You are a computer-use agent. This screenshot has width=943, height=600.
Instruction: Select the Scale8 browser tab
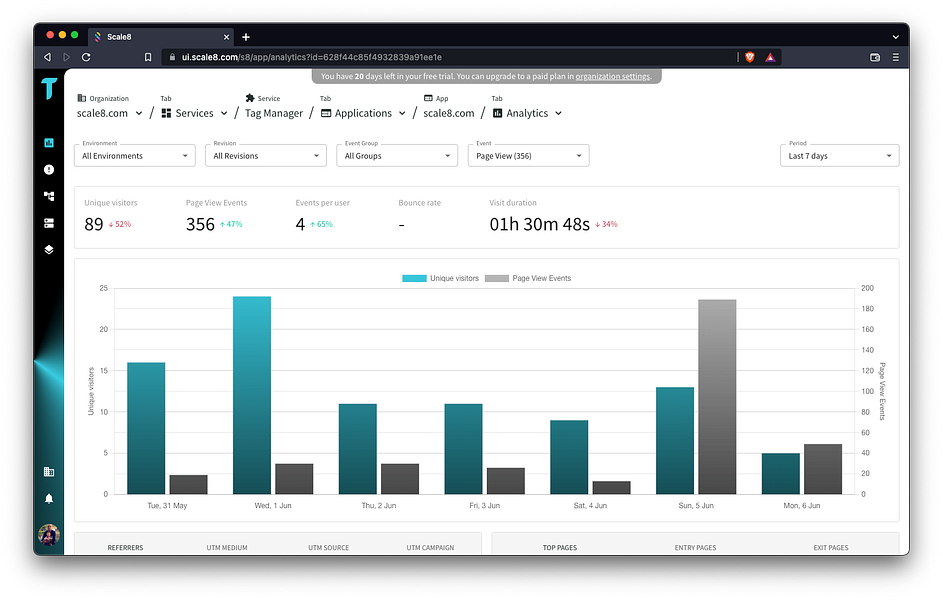(161, 37)
